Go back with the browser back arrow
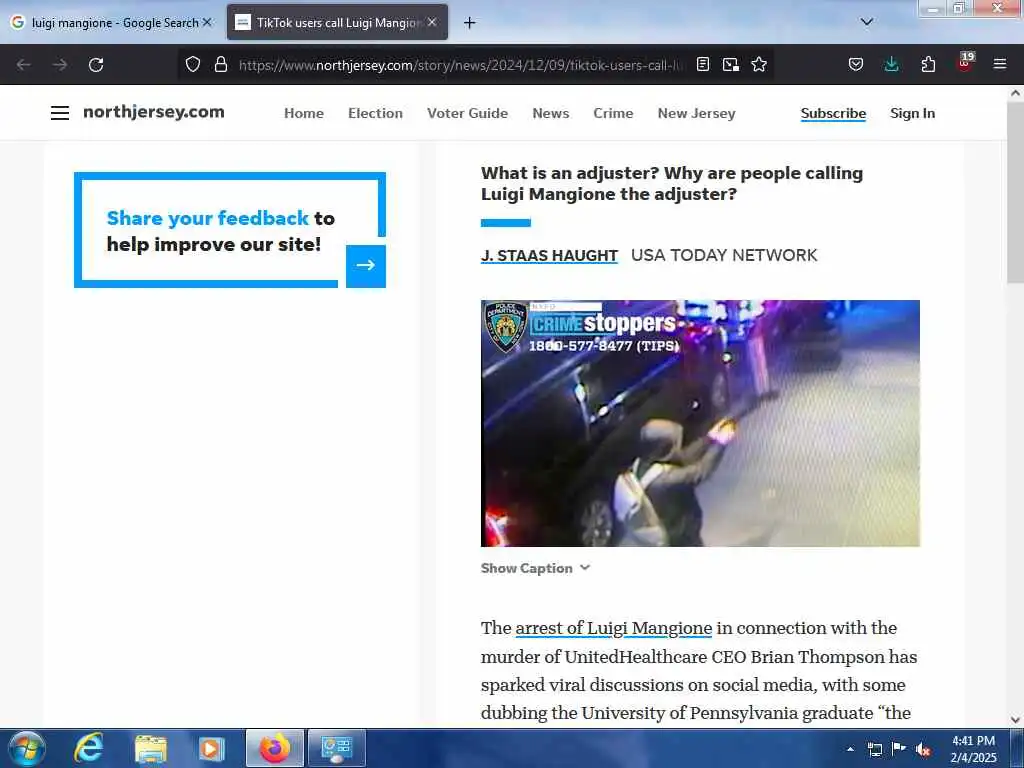 point(24,65)
